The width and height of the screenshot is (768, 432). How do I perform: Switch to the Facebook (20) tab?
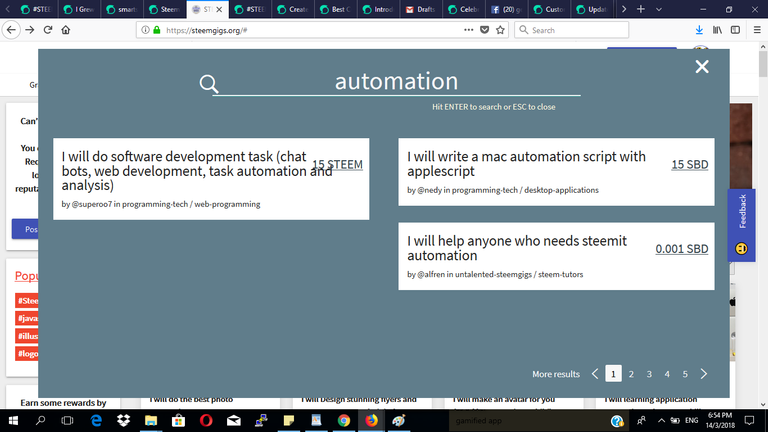coord(505,9)
